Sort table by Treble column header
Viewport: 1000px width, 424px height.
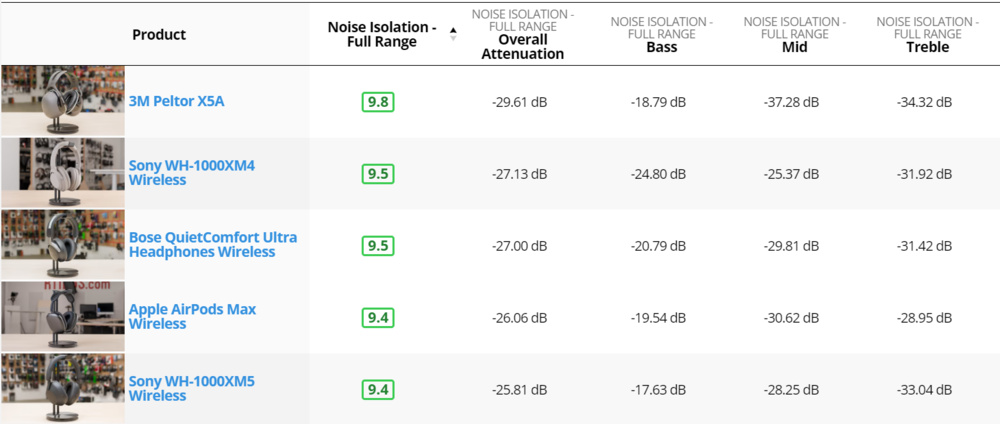927,47
